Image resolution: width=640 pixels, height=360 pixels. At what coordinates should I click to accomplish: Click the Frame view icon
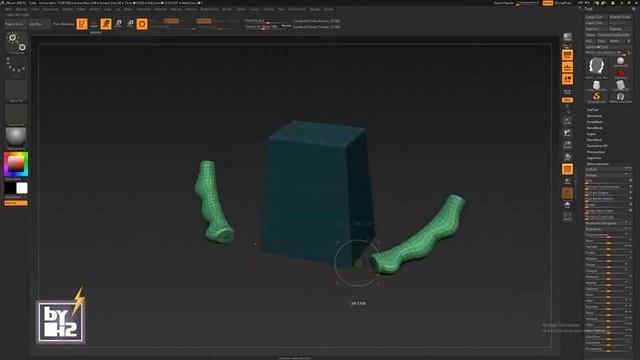(567, 121)
